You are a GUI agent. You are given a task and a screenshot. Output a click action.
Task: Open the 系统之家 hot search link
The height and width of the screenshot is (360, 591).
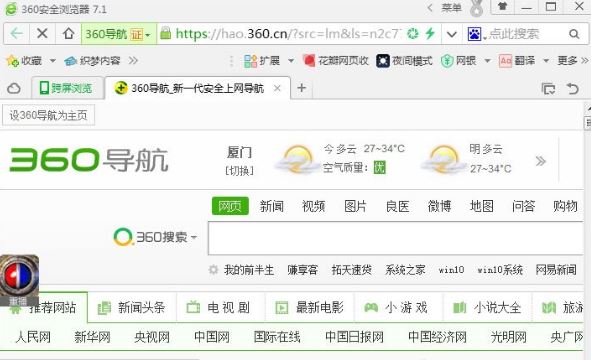pos(405,270)
